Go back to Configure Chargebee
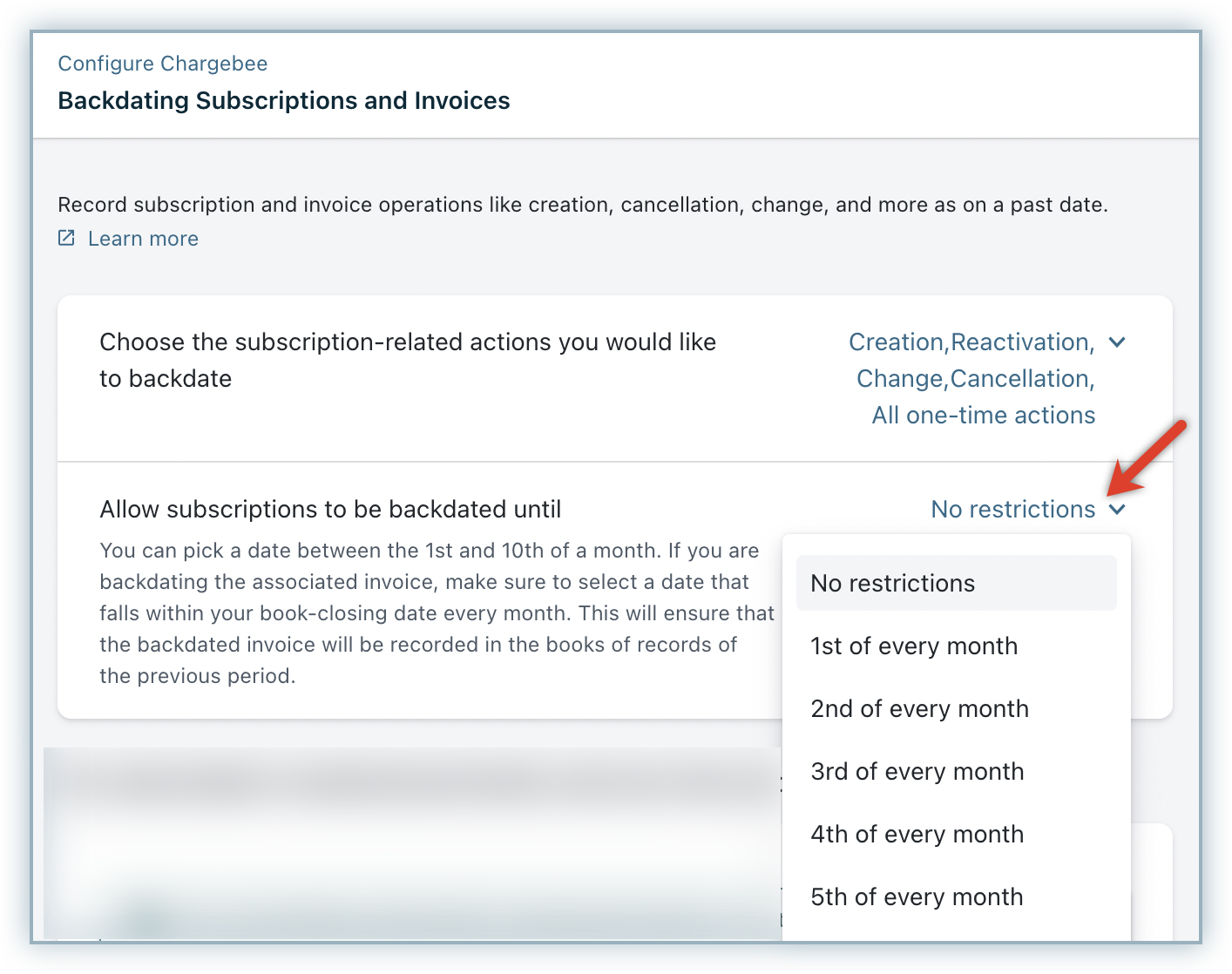The image size is (1232, 974). tap(162, 64)
